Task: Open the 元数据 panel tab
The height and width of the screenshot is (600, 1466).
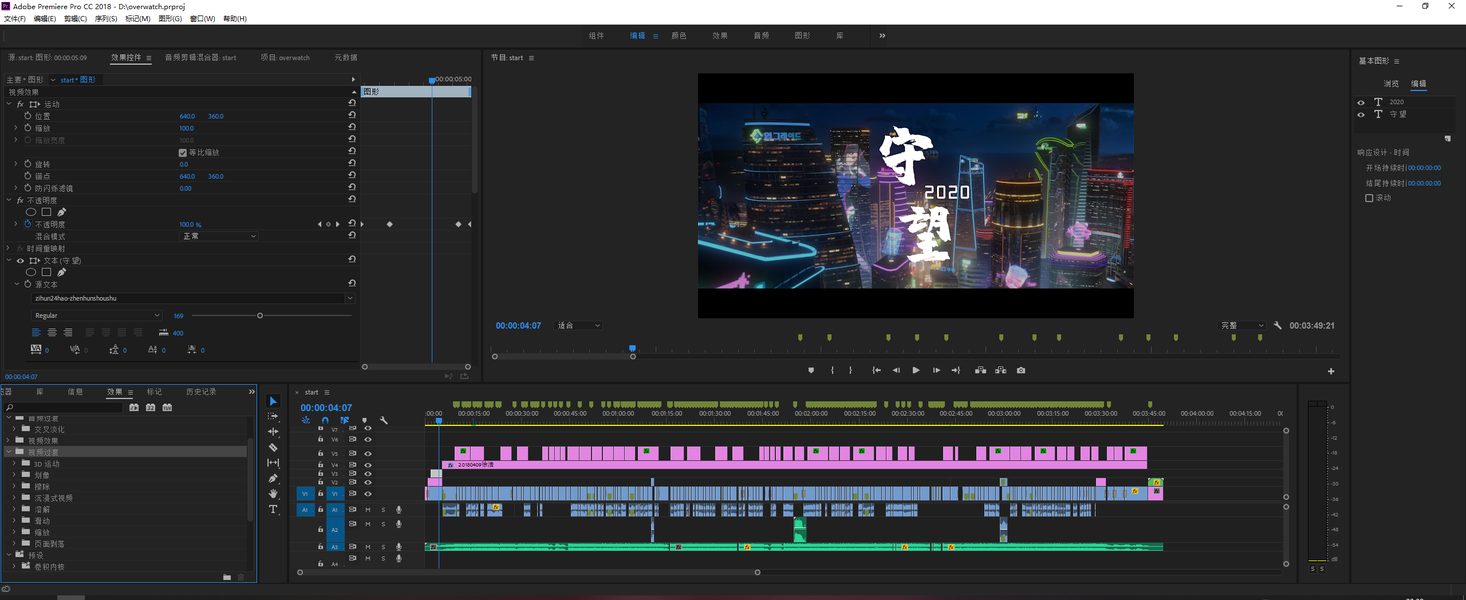Action: tap(346, 58)
